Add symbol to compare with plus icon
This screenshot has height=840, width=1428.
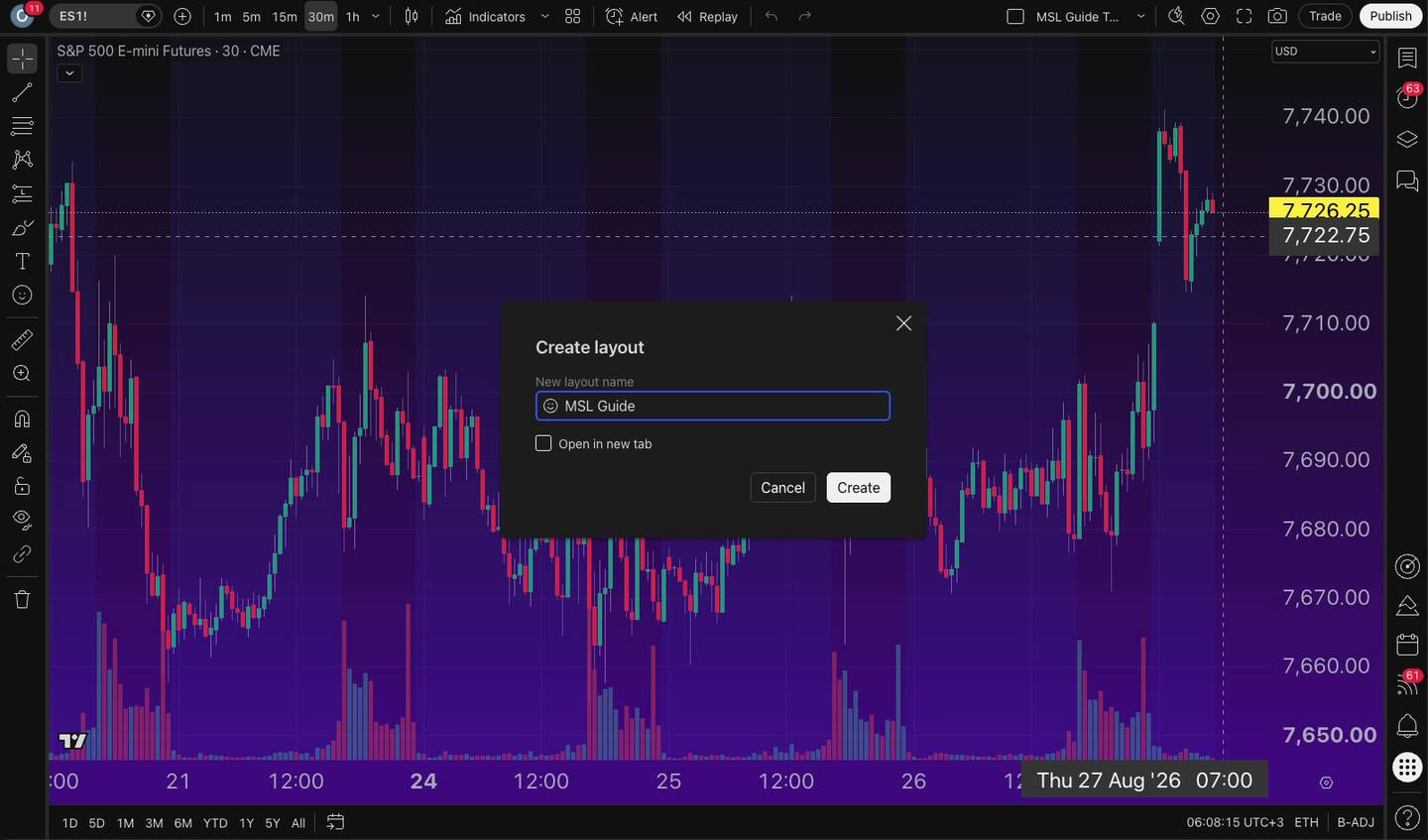[182, 16]
